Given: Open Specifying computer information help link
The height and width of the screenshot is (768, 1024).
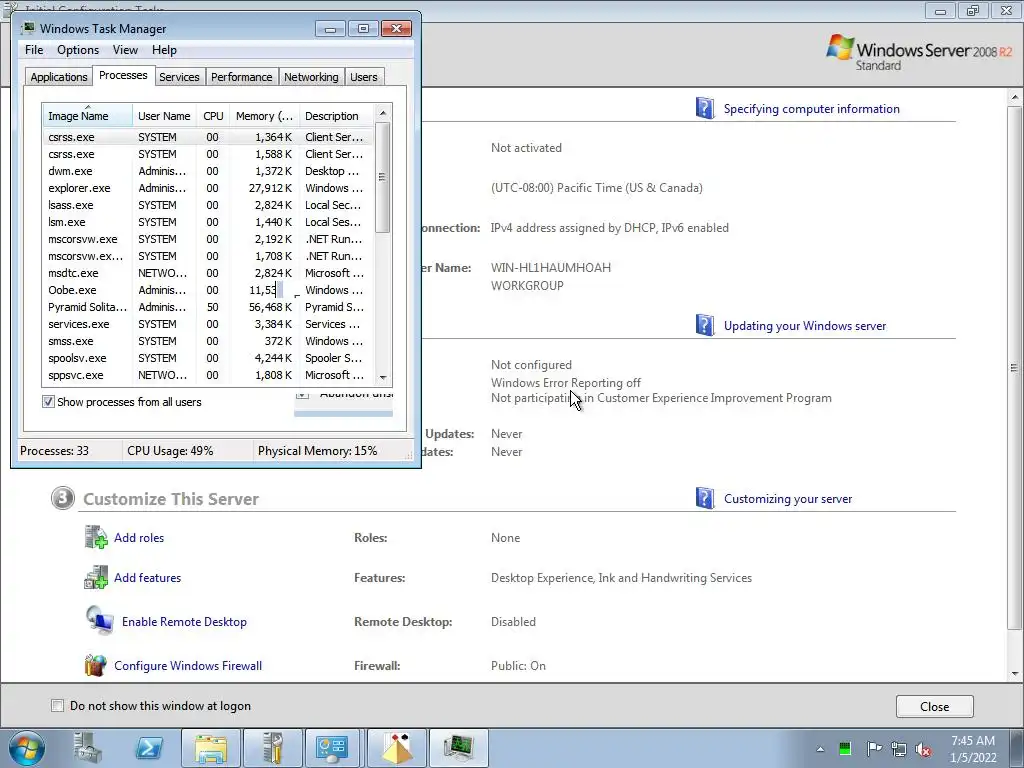Looking at the screenshot, I should [811, 108].
